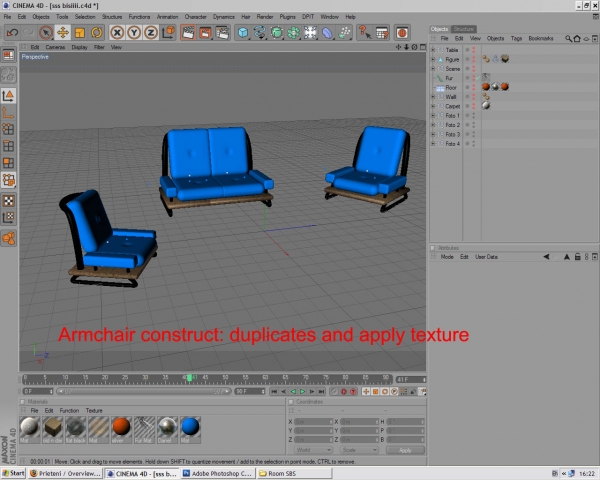Select the Live Selection tool
Viewport: 600px width, 480px height.
click(46, 33)
